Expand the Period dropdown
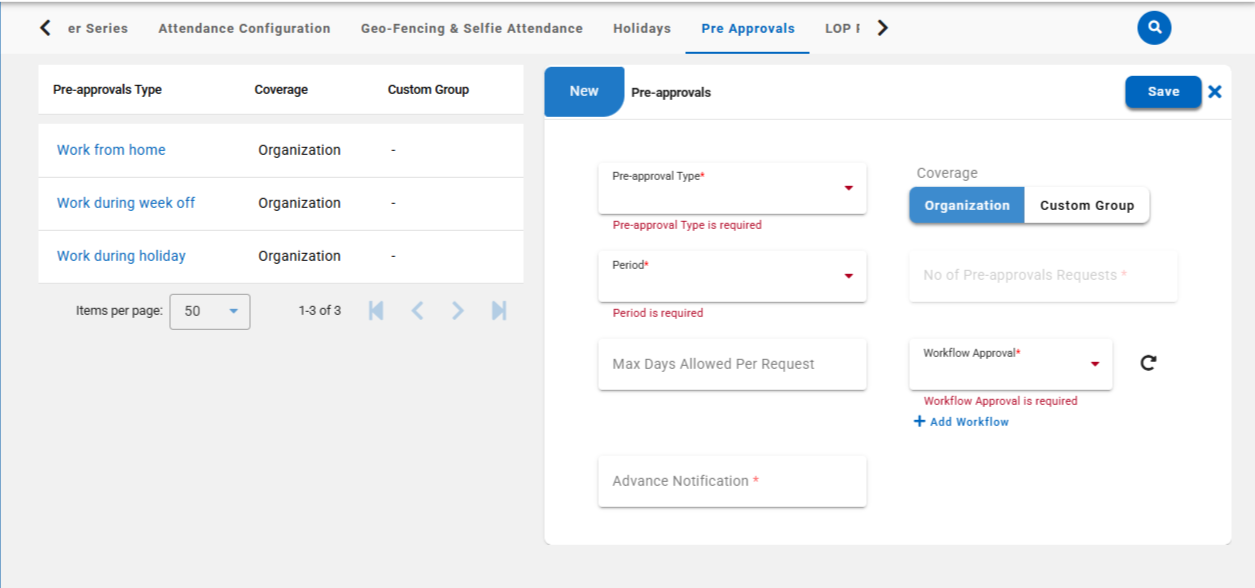Viewport: 1255px width, 588px height. click(732, 276)
